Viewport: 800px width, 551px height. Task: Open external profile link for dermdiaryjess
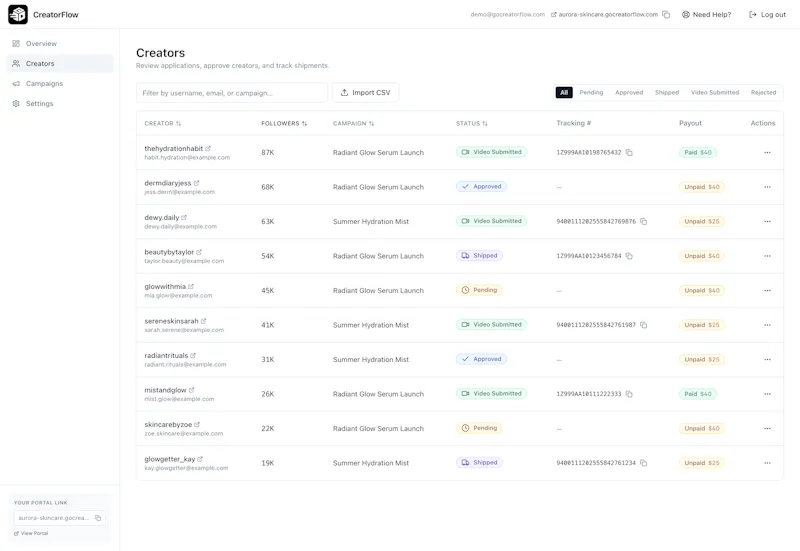coord(196,183)
